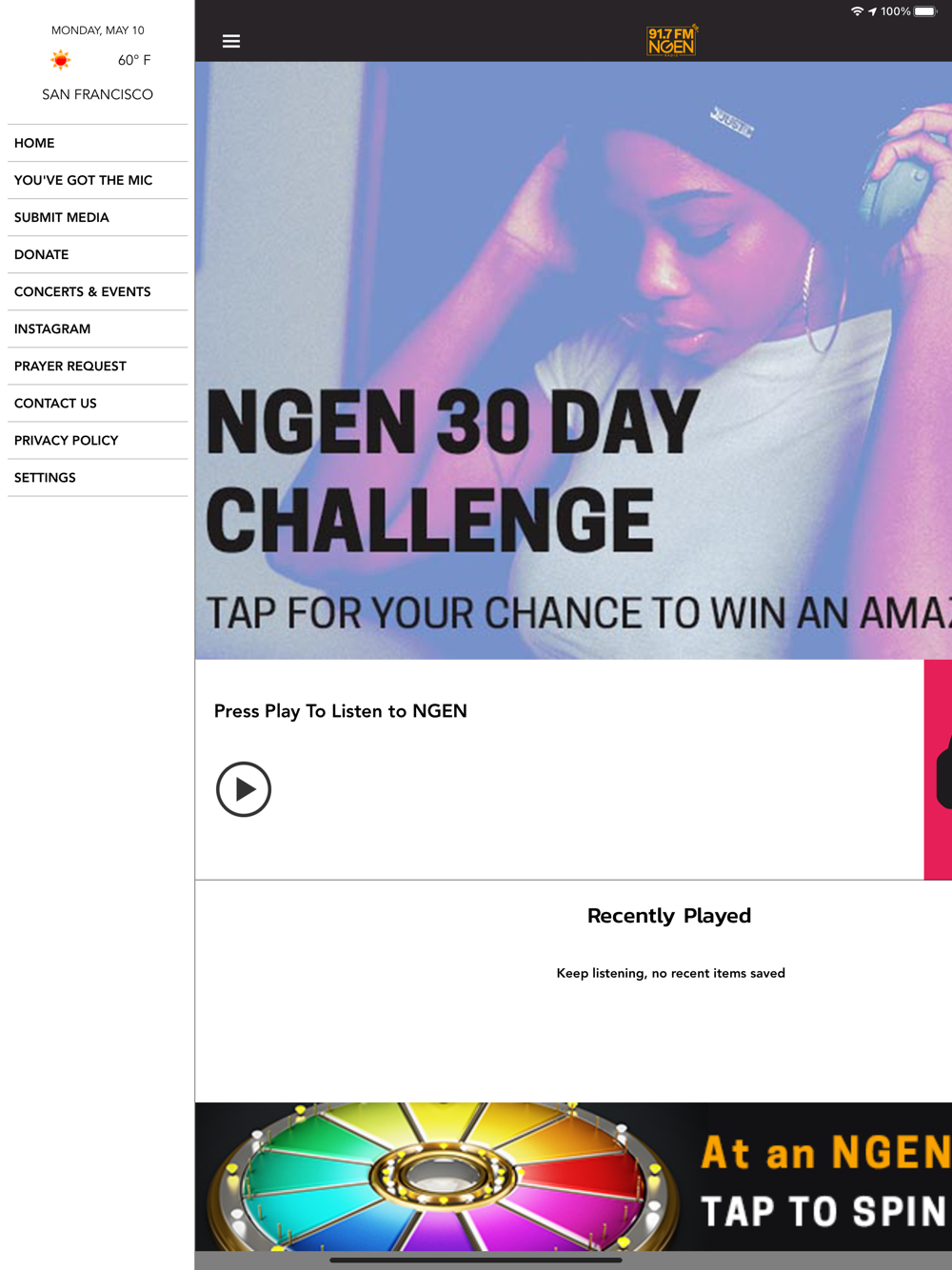The image size is (952, 1270).
Task: Tap the NGEN 30 Day Challenge banner
Action: (x=573, y=361)
